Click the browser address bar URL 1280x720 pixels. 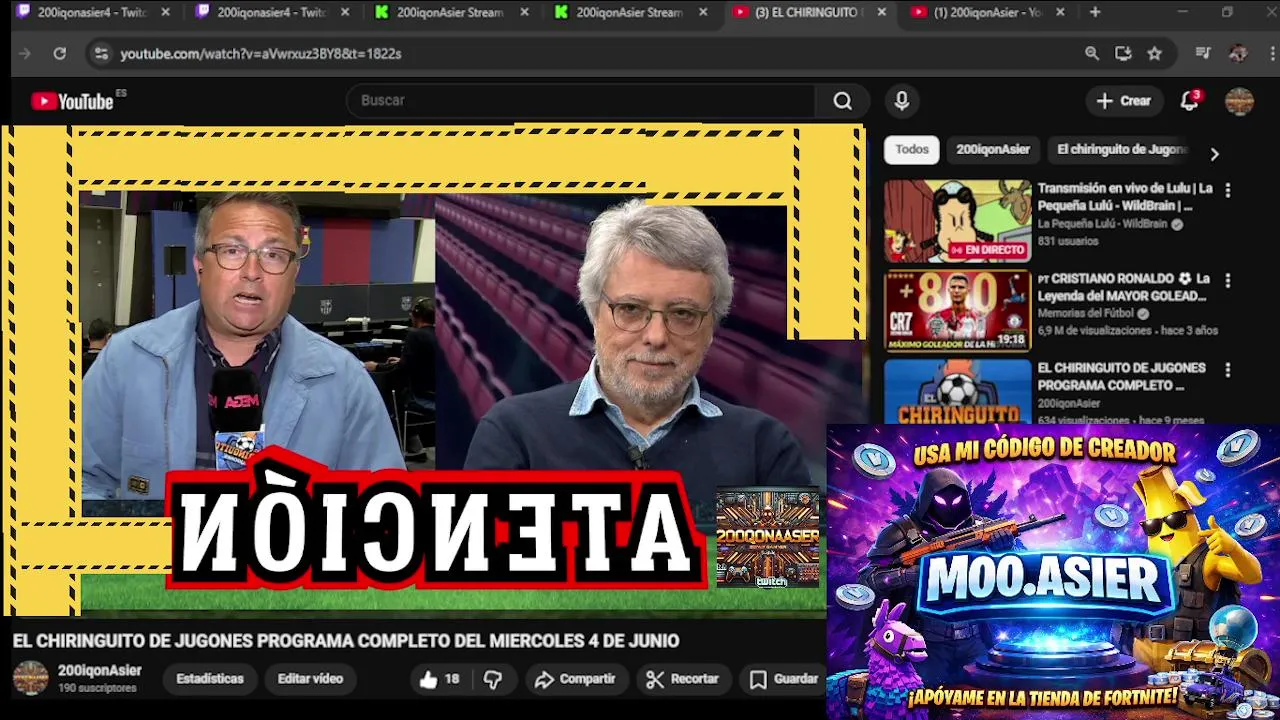[261, 54]
